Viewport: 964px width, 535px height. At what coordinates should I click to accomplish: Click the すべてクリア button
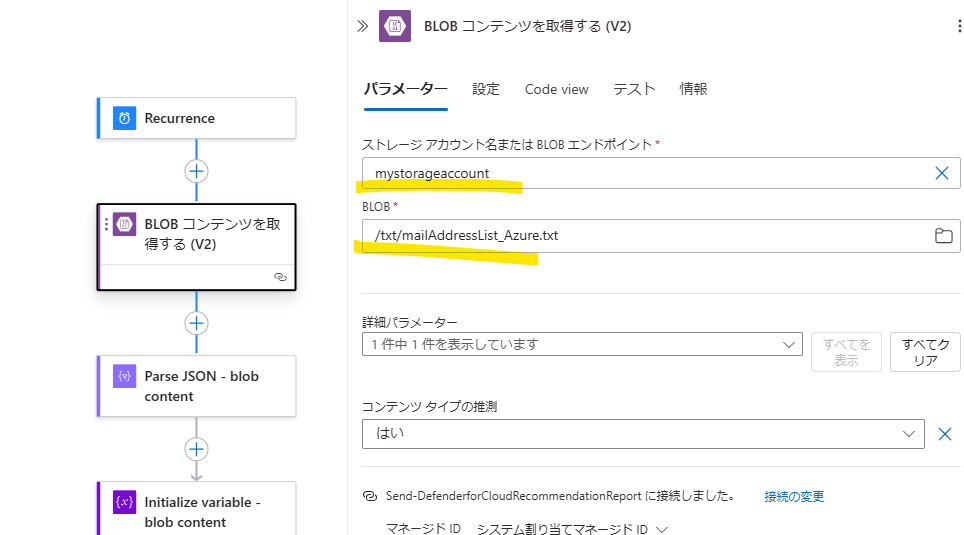925,352
